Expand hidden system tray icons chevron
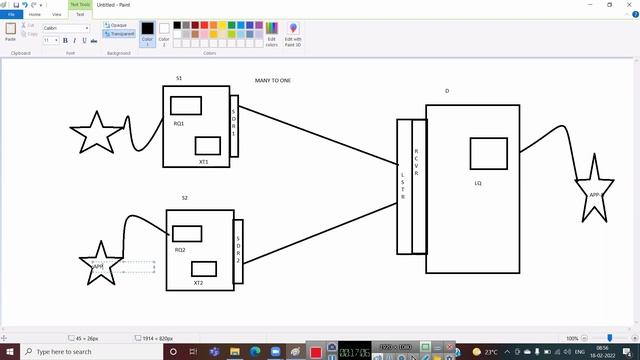640x360 pixels. (507, 351)
